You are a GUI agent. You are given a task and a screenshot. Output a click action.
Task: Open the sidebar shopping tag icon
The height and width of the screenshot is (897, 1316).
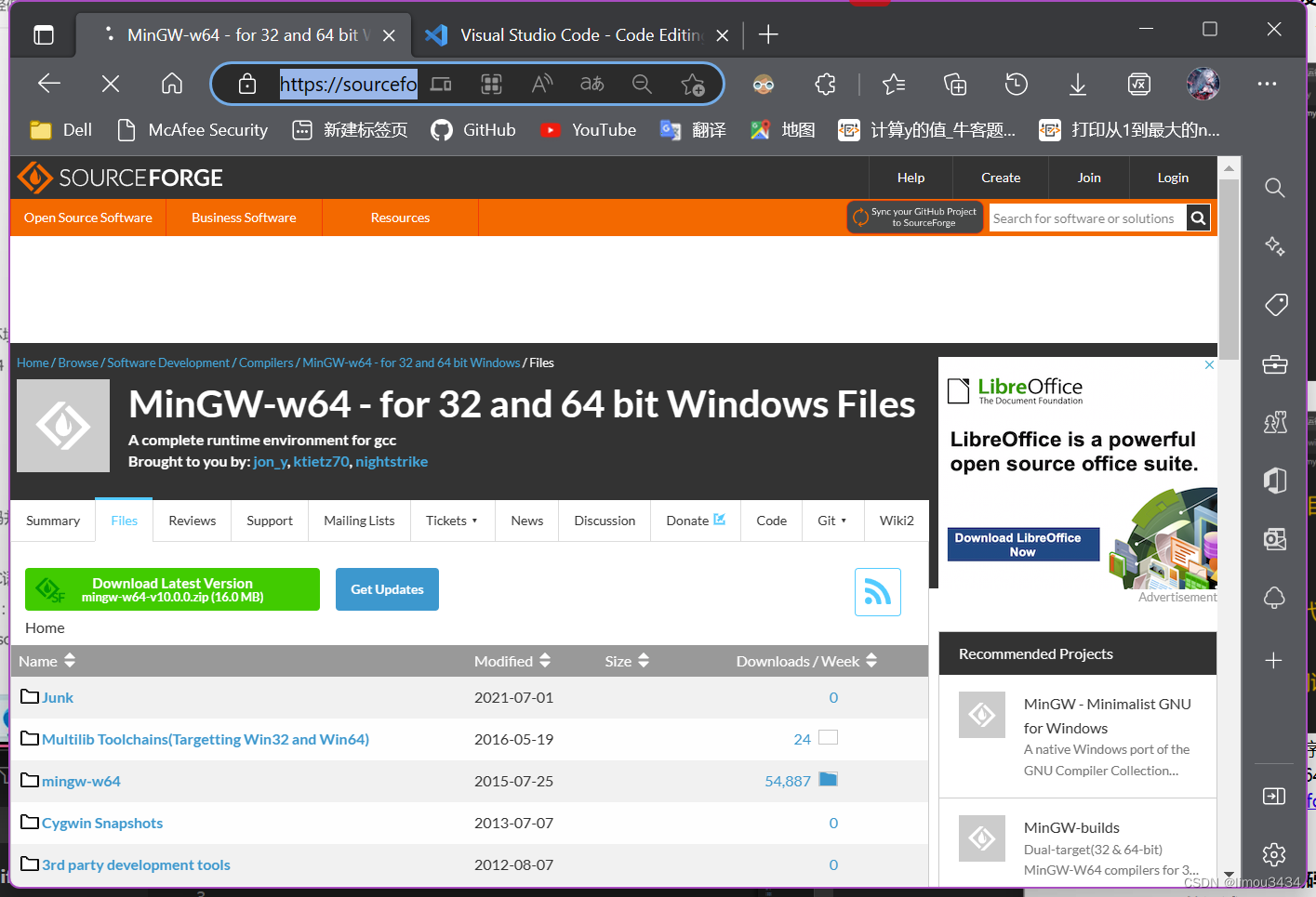pyautogui.click(x=1275, y=304)
